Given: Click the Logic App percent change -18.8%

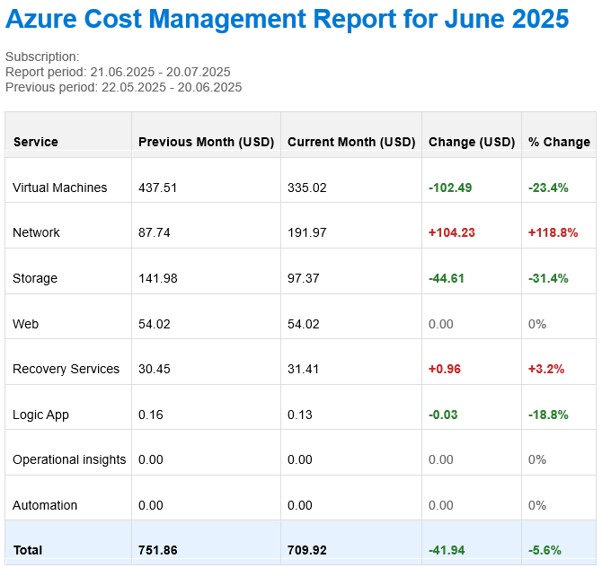Looking at the screenshot, I should 548,414.
